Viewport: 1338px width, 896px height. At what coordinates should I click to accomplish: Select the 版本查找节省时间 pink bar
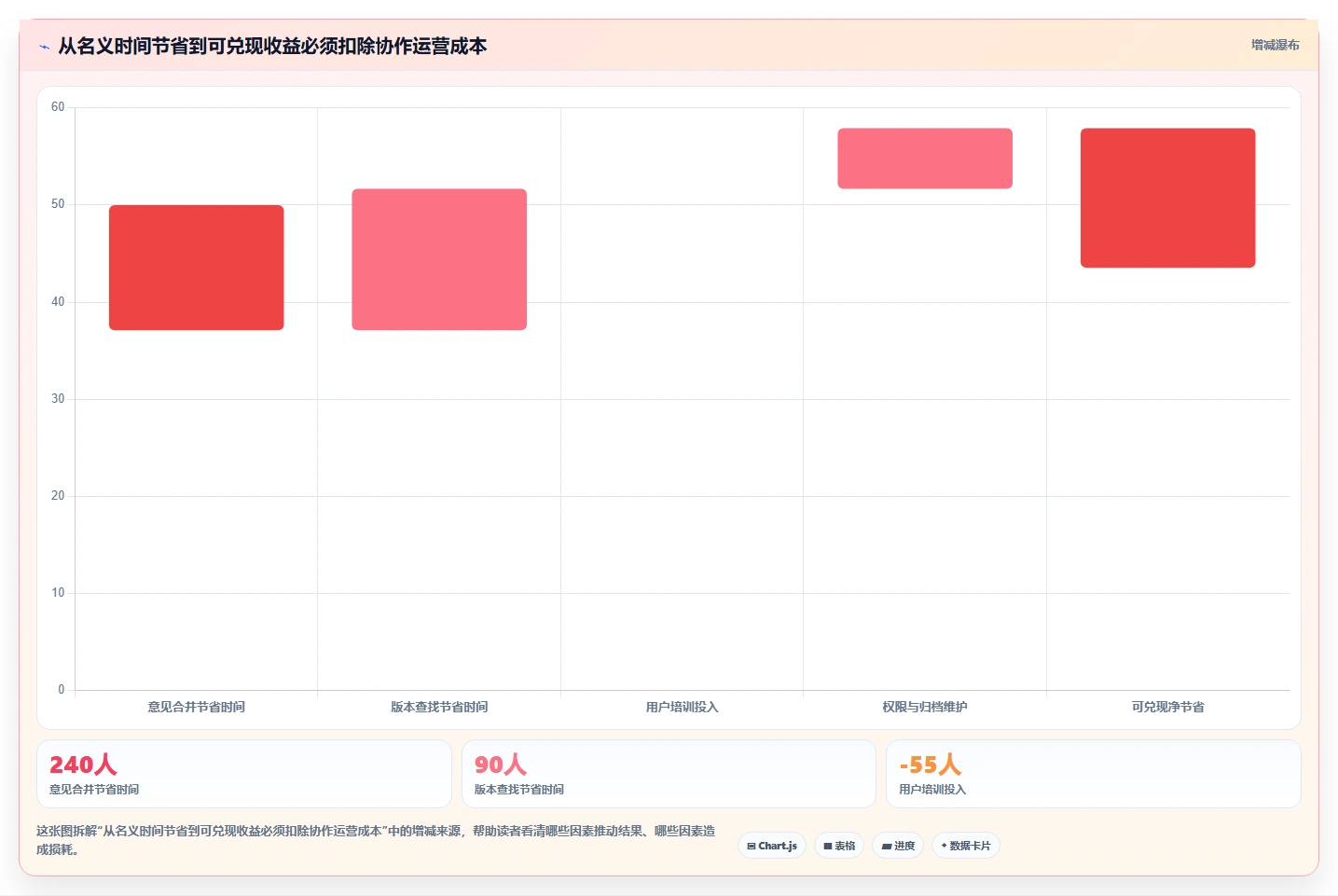coord(439,259)
